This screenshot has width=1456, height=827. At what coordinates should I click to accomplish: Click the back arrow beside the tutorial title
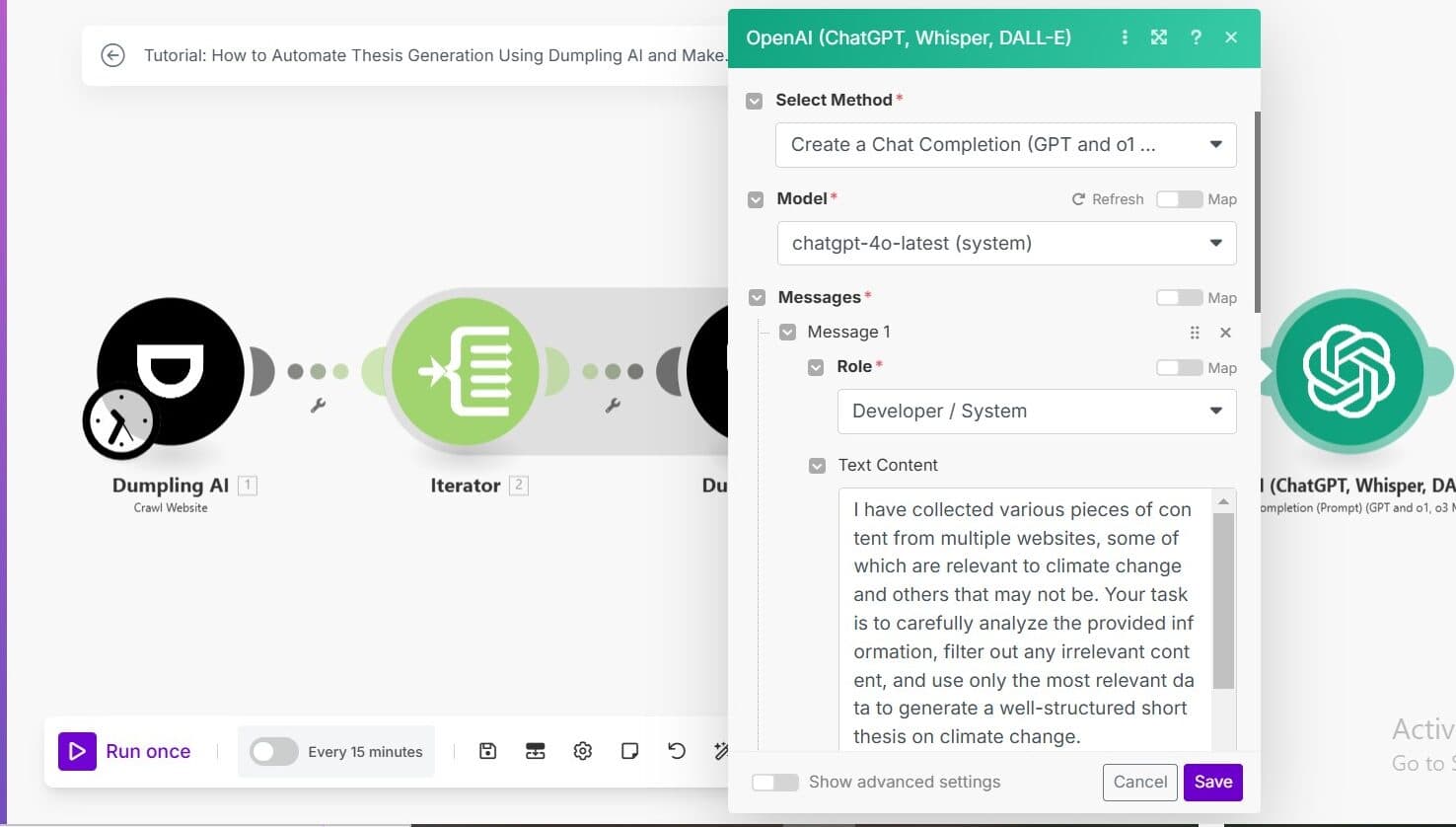click(x=113, y=55)
